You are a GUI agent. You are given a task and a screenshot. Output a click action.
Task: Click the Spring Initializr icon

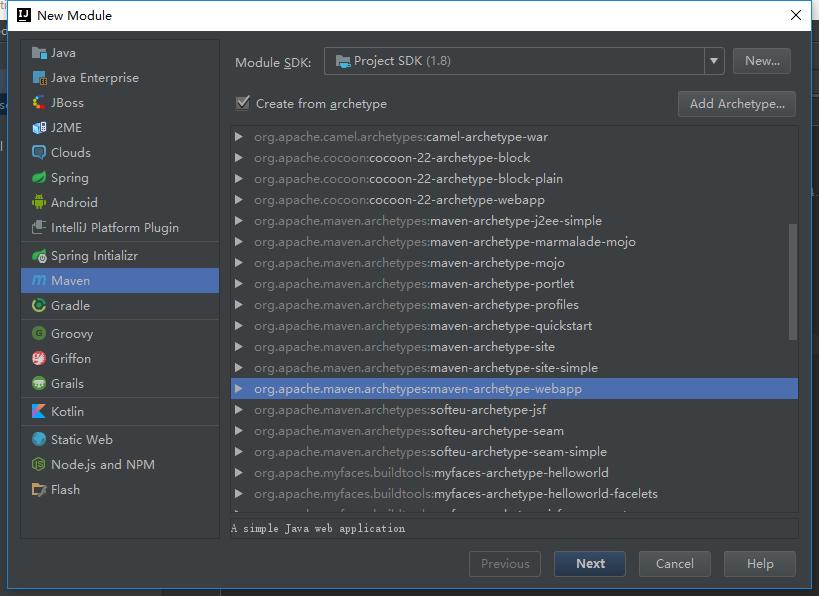[x=39, y=256]
